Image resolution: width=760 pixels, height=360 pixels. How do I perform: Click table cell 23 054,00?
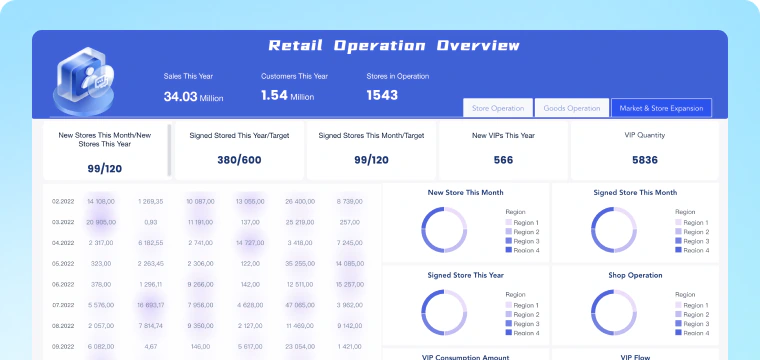click(300, 347)
